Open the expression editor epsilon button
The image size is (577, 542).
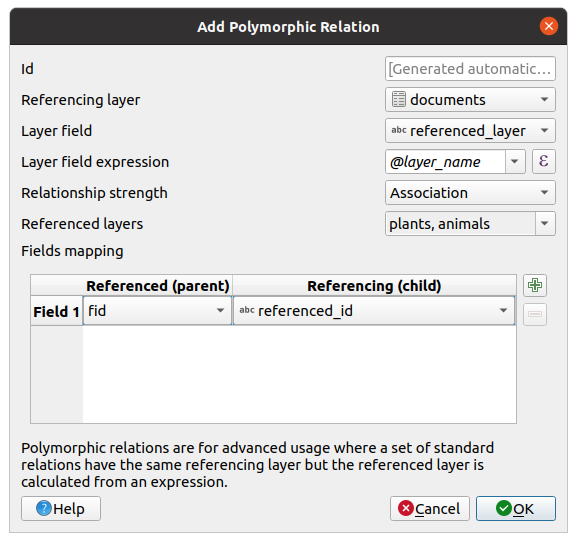point(544,162)
